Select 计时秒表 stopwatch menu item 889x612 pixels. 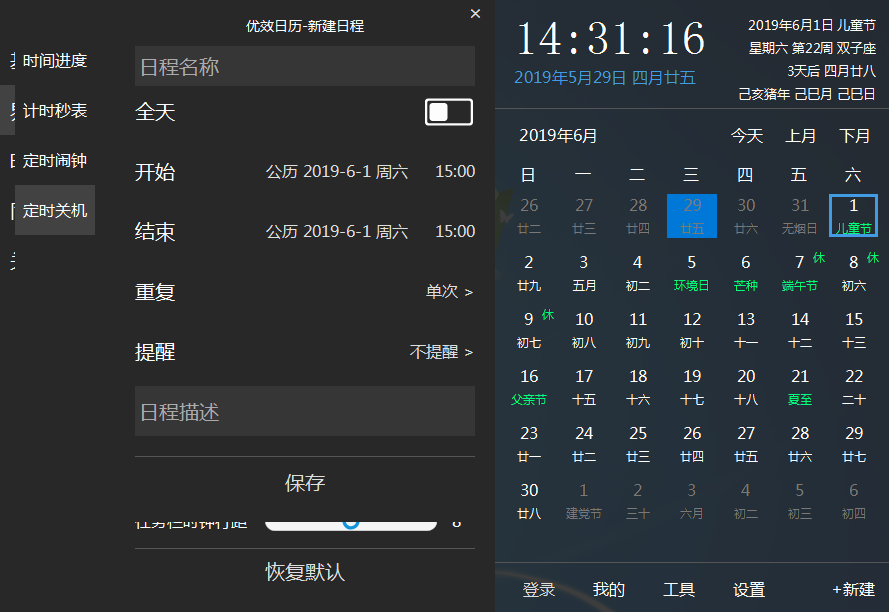pos(55,111)
